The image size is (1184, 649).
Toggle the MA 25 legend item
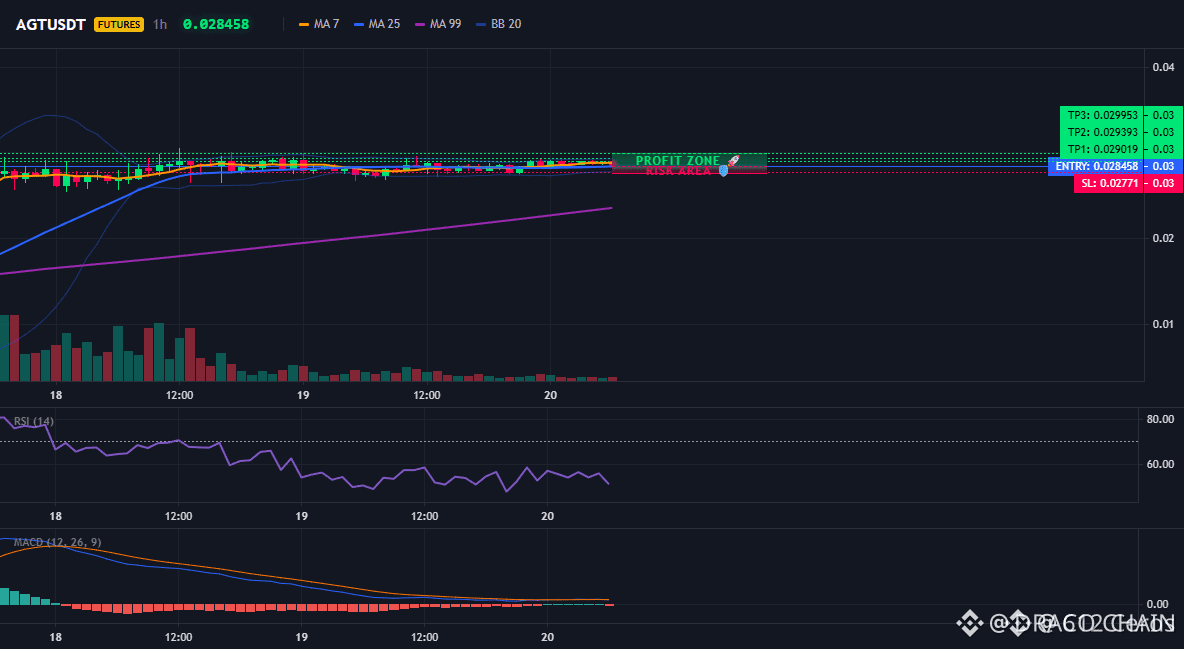(377, 24)
